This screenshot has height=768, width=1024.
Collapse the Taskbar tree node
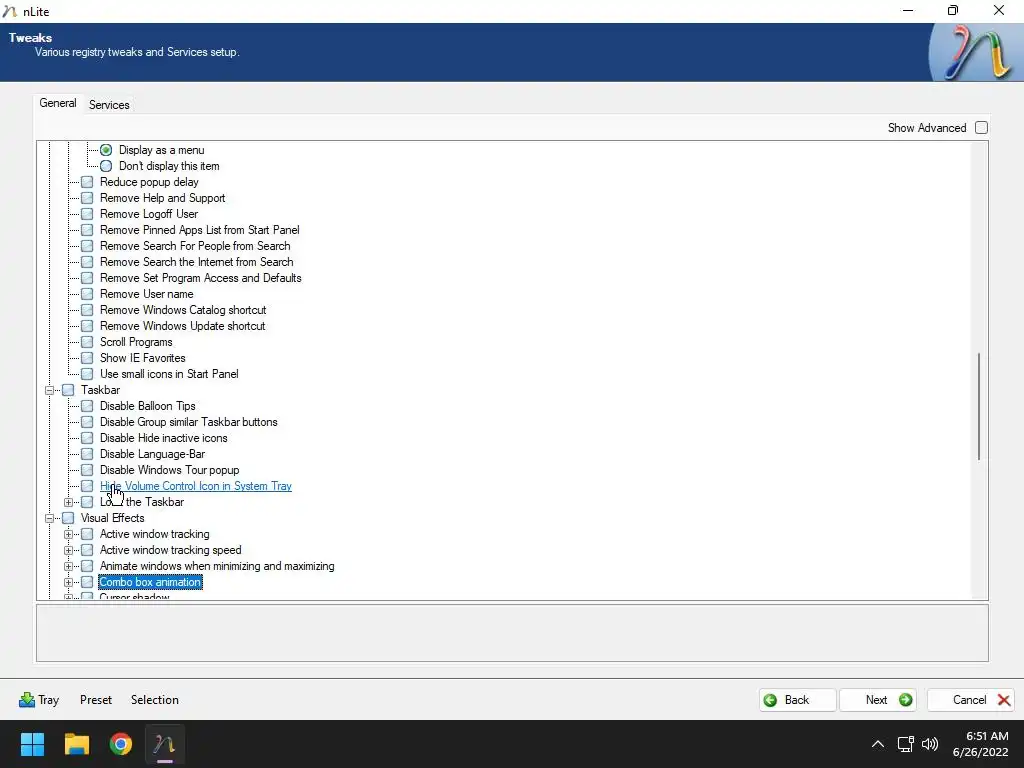(49, 390)
